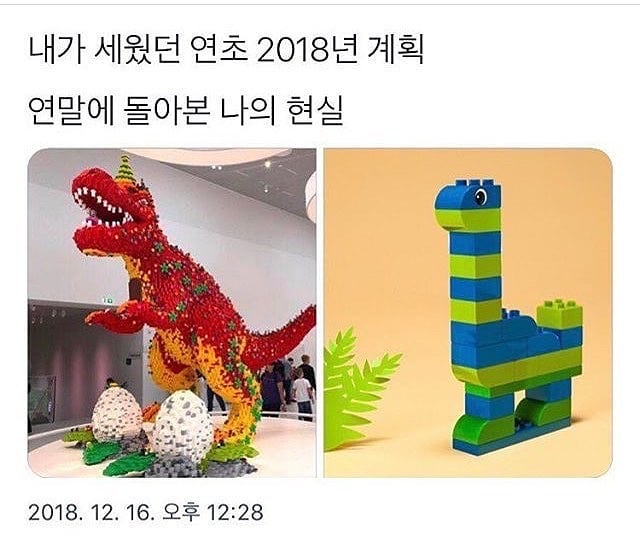This screenshot has width=640, height=553.
Task: Click the lime green block on dinosaur's back
Action: (559, 313)
